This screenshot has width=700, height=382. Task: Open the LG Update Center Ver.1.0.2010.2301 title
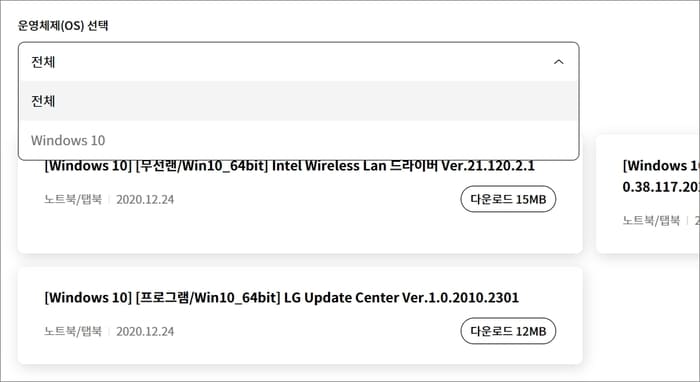(282, 298)
